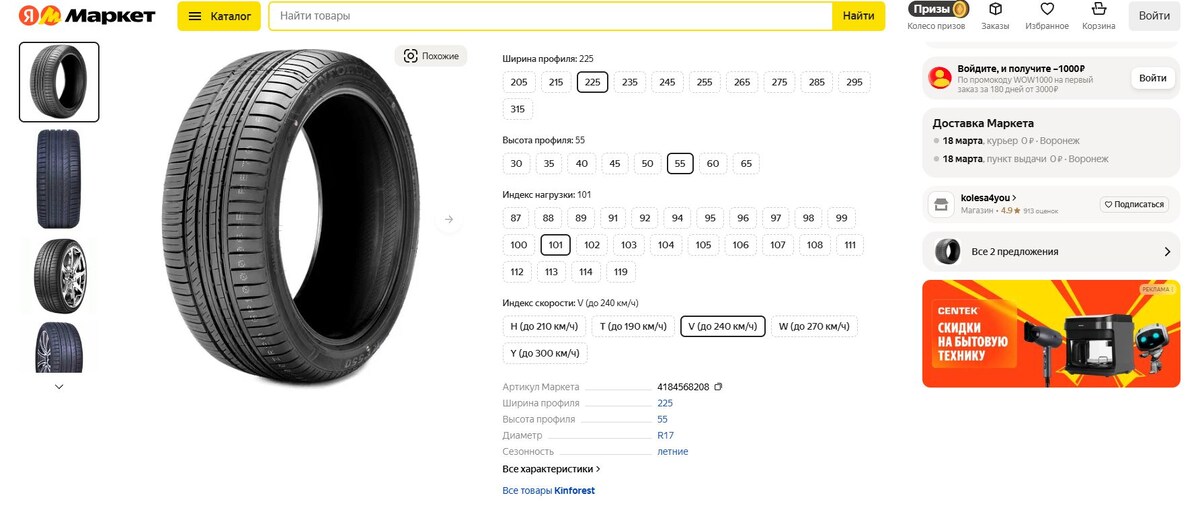This screenshot has width=1200, height=510.
Task: Focus the product search field
Action: tap(550, 16)
